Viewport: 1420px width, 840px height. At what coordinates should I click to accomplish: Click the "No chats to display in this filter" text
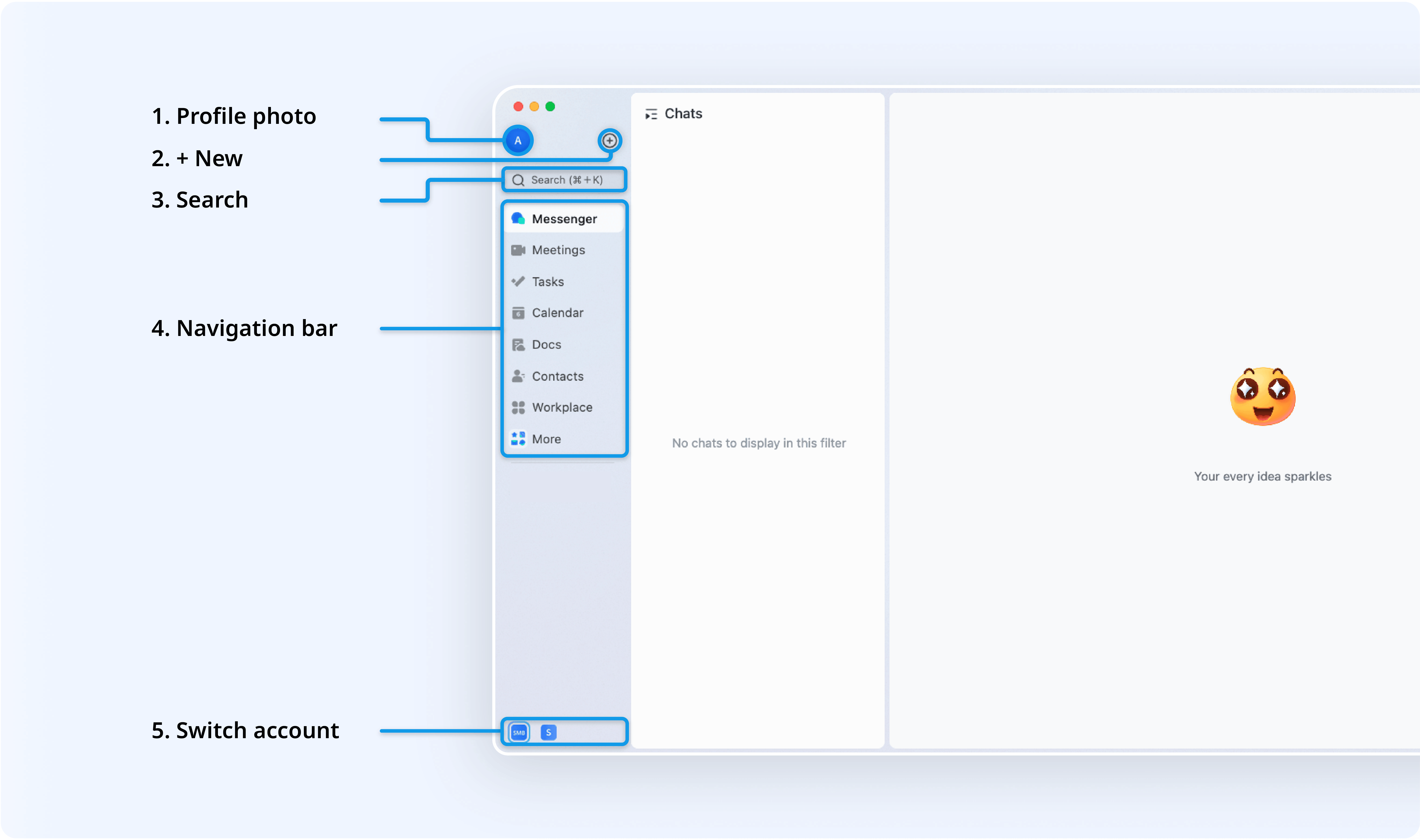[759, 443]
